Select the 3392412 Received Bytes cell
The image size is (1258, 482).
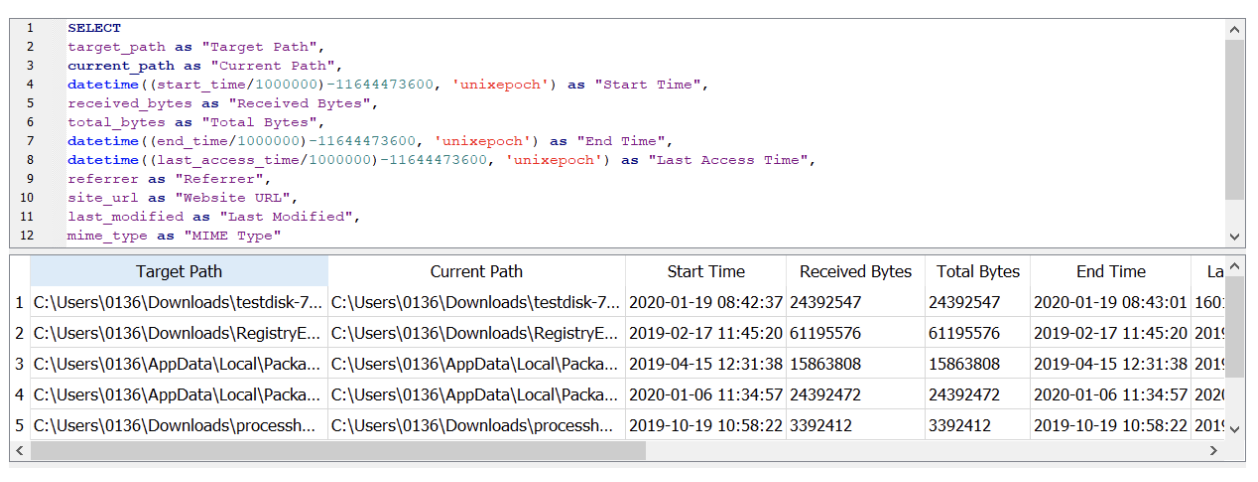pos(856,425)
